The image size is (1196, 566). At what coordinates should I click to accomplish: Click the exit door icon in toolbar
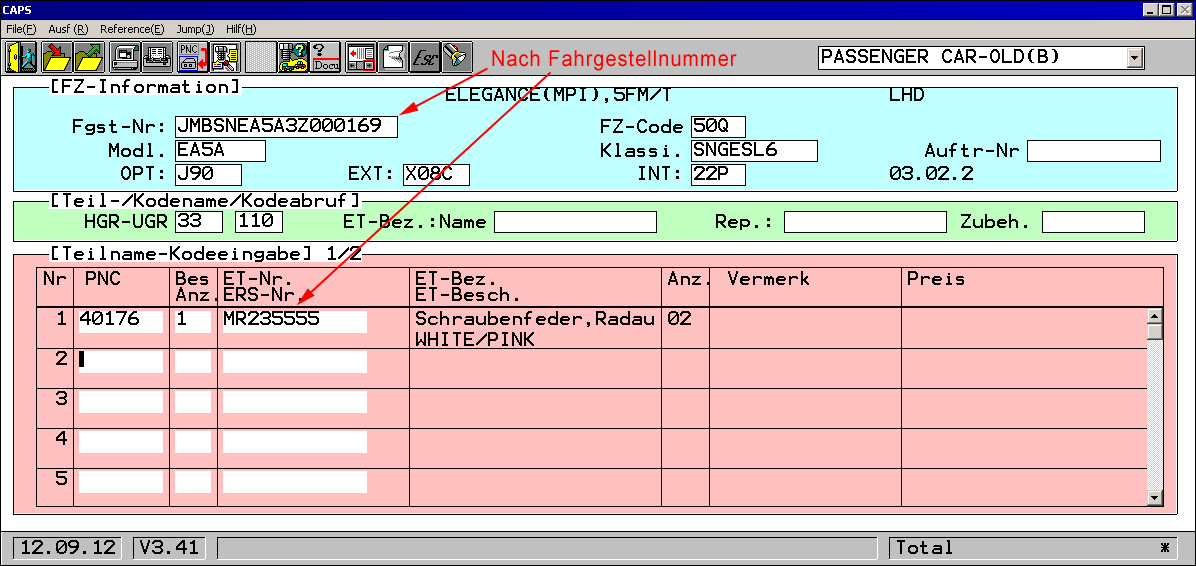point(21,57)
